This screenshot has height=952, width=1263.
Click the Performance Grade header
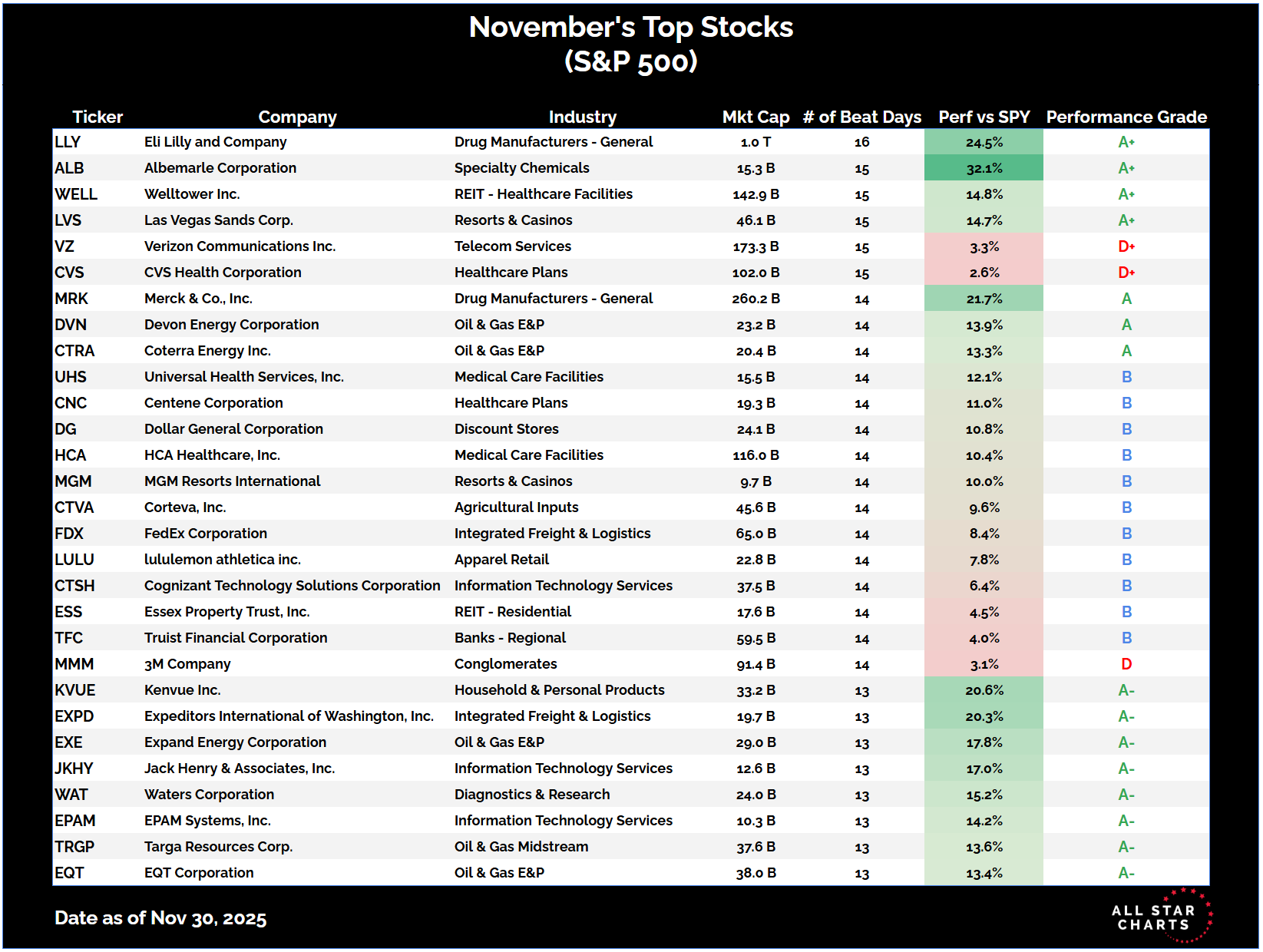coord(1126,117)
